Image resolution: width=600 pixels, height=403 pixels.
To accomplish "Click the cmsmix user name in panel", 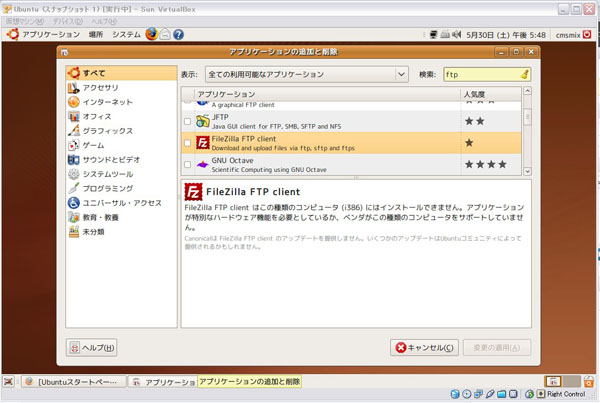I will pyautogui.click(x=568, y=35).
